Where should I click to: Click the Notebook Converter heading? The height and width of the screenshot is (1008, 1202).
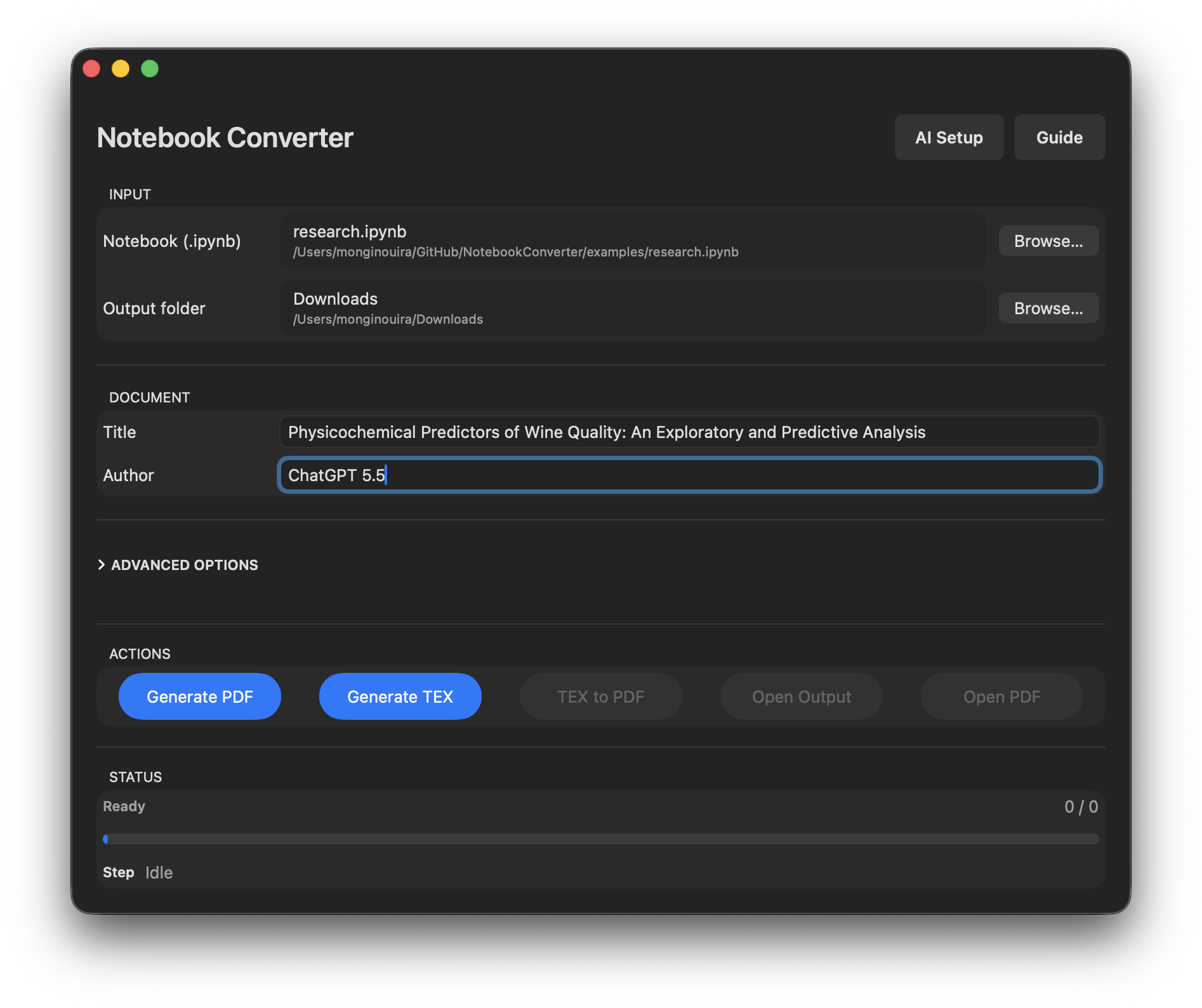pyautogui.click(x=225, y=138)
